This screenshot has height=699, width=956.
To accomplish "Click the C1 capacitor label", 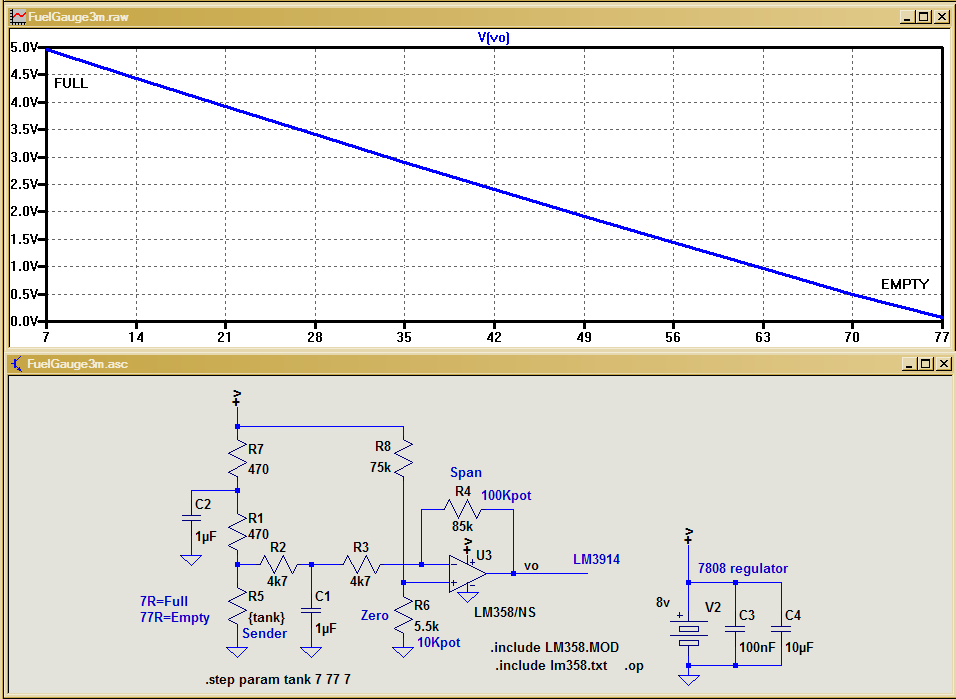I will tap(323, 596).
